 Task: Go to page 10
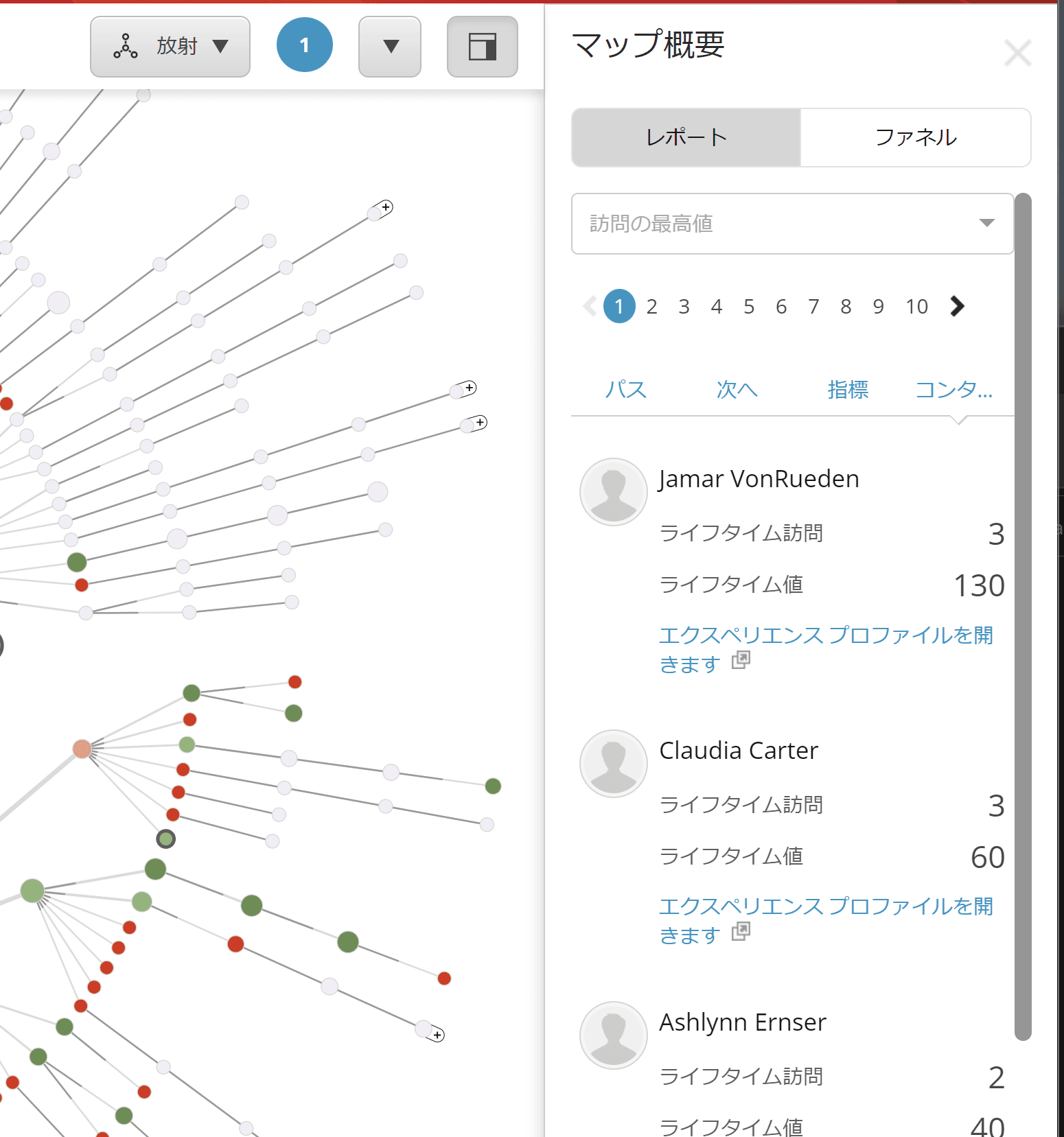tap(916, 307)
